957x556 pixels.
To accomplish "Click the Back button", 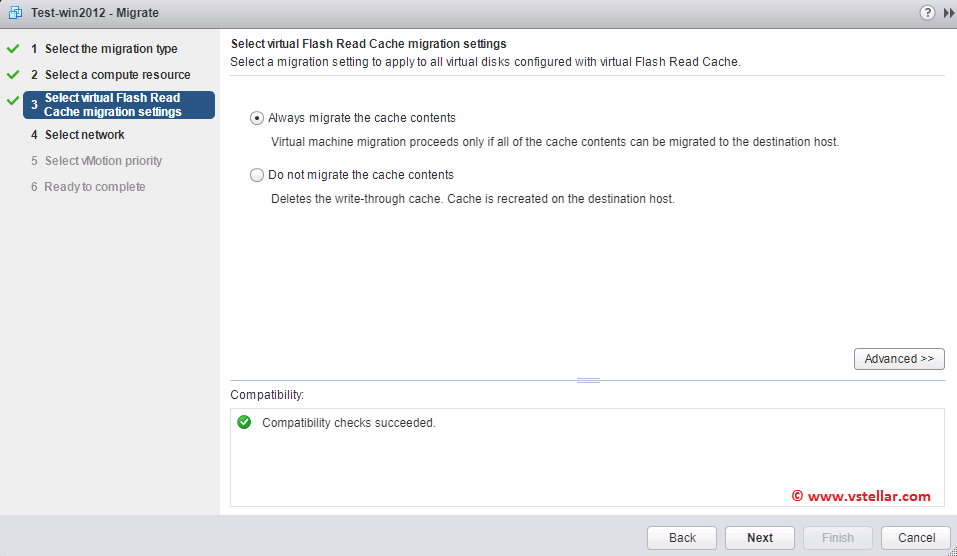I will [x=682, y=538].
